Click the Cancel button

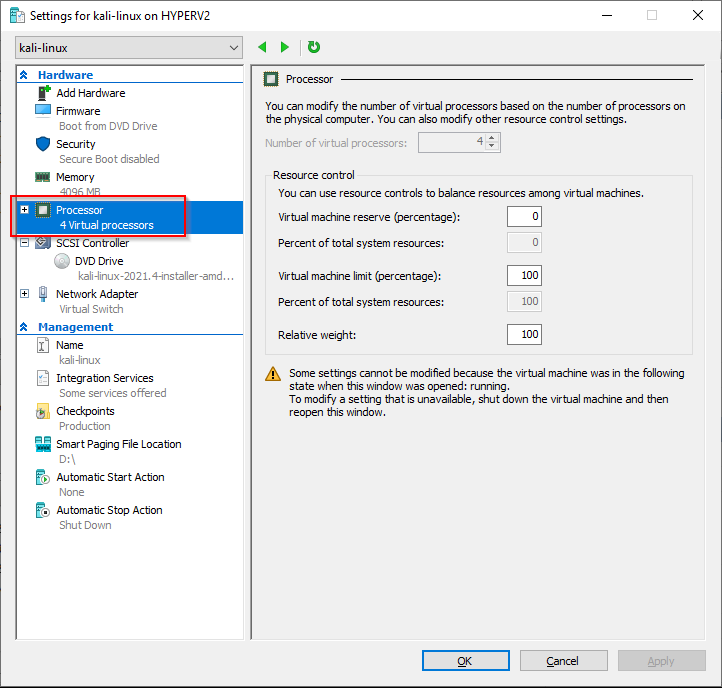(563, 661)
